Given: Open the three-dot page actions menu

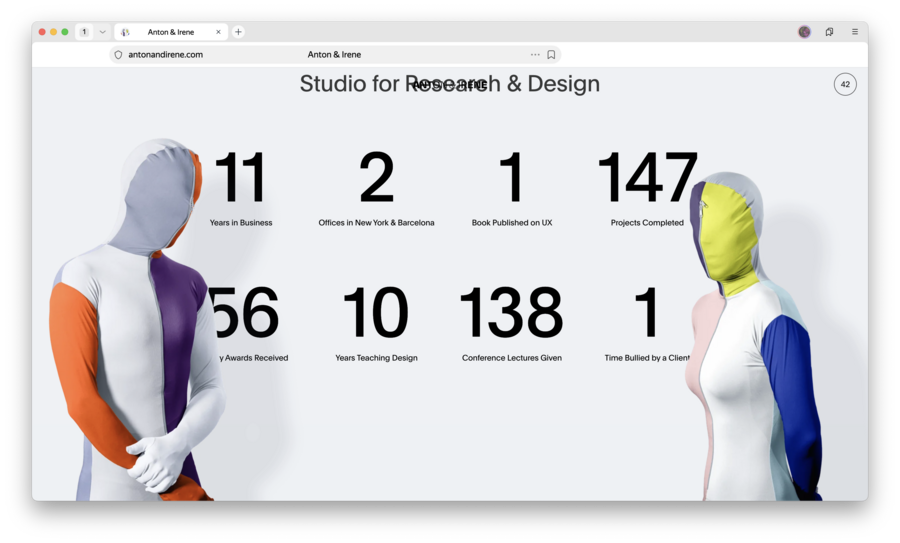Looking at the screenshot, I should coord(535,55).
